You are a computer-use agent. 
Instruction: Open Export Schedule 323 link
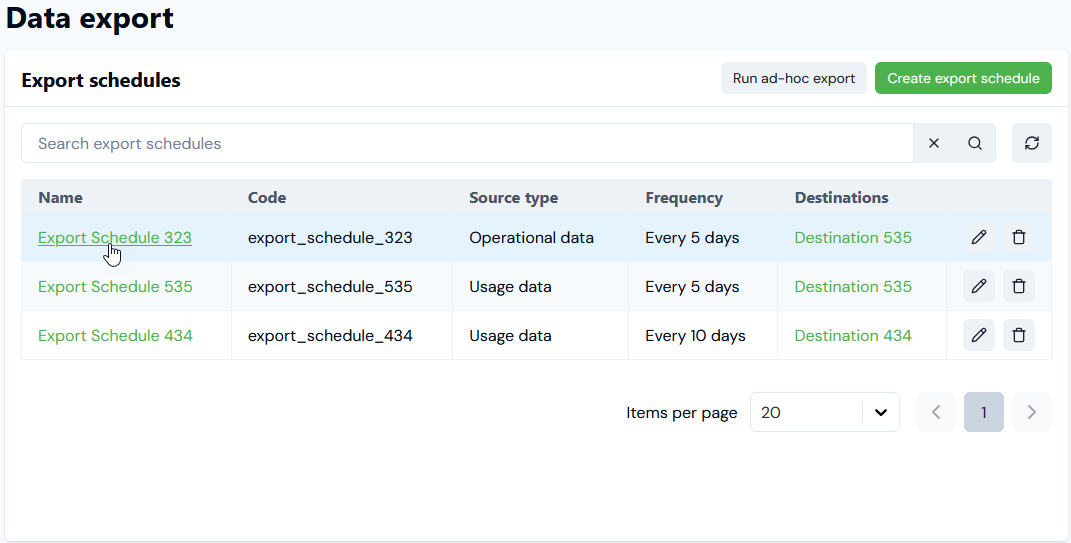pyautogui.click(x=115, y=238)
